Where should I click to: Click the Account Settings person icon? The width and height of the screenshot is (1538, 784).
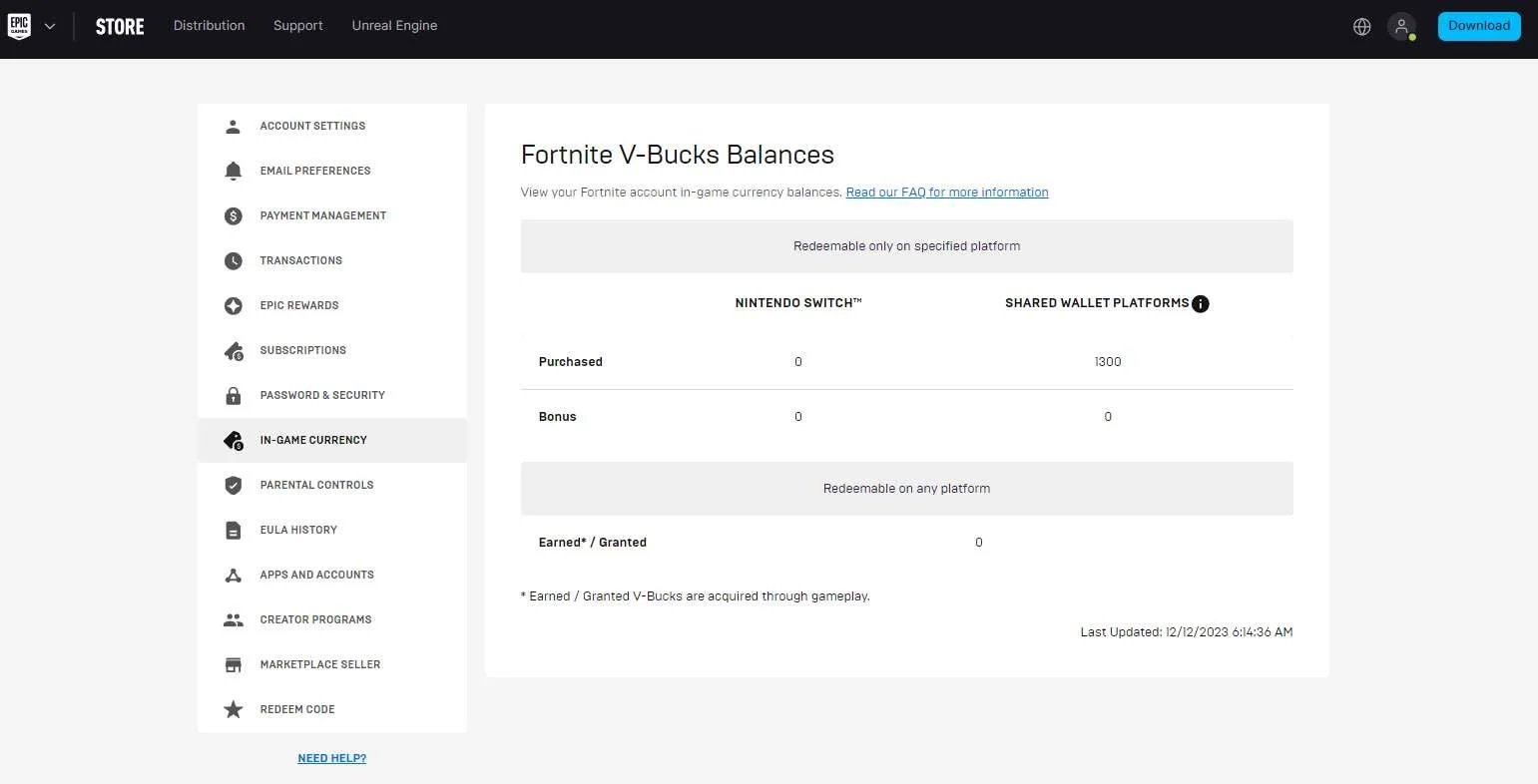234,127
